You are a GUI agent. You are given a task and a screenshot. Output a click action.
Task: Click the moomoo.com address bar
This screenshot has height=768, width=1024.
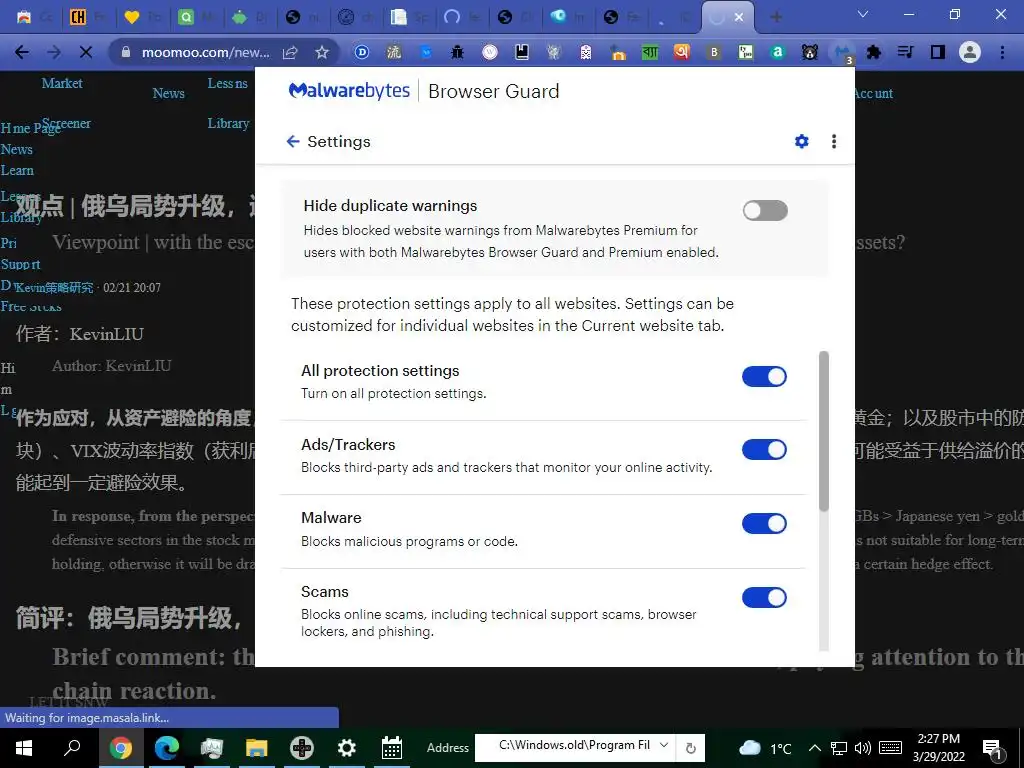coord(205,52)
